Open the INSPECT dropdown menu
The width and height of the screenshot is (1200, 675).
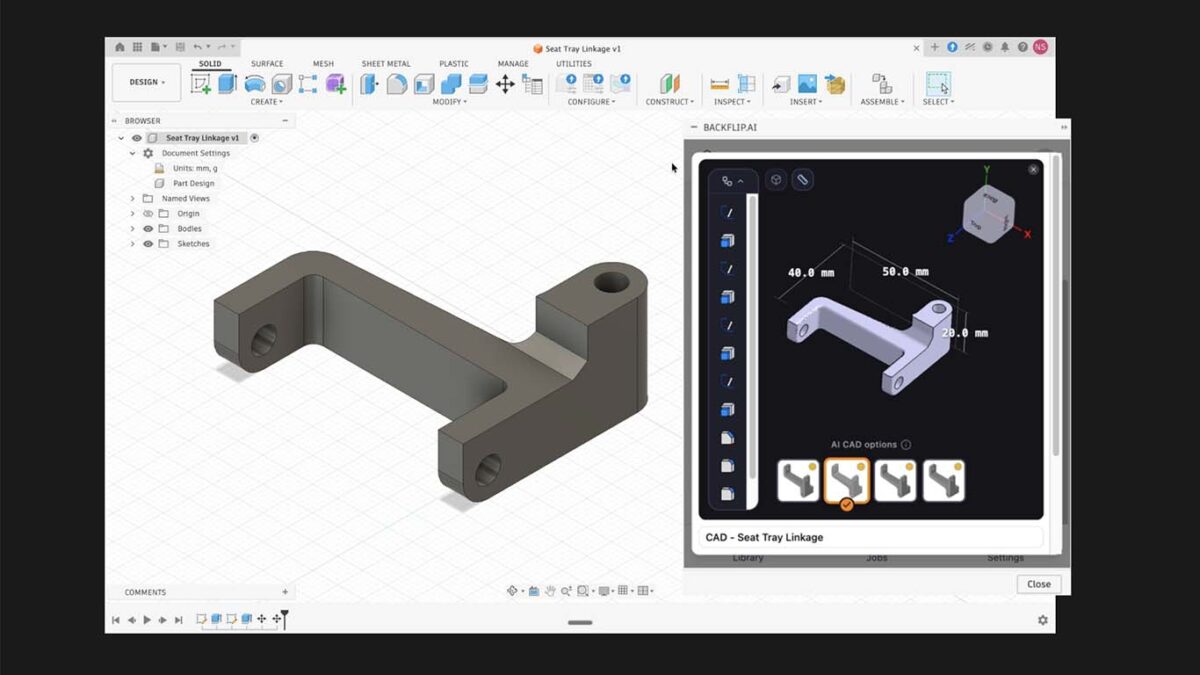point(732,102)
